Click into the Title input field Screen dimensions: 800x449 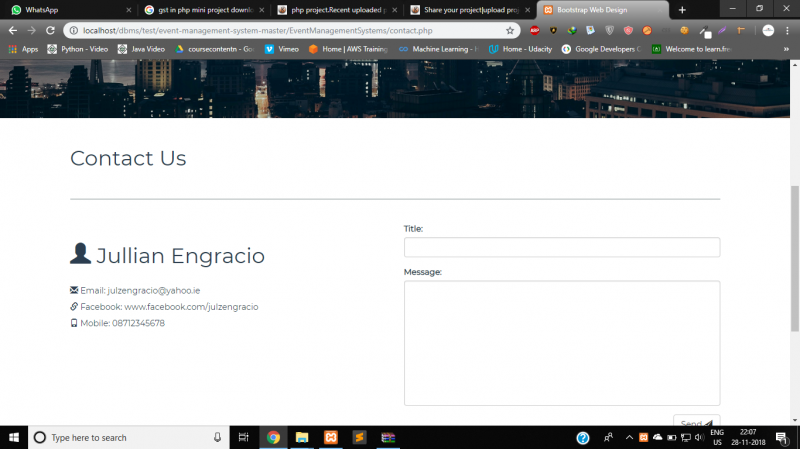coord(562,247)
